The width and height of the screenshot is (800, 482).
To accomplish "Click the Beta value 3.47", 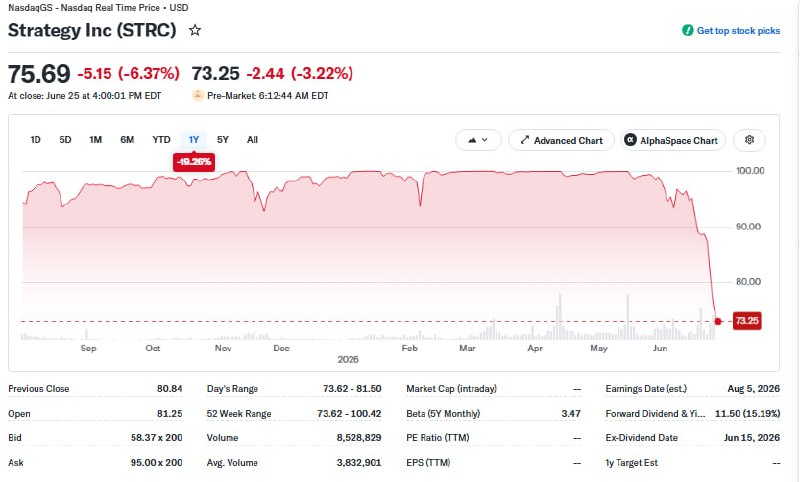I will click(x=571, y=414).
